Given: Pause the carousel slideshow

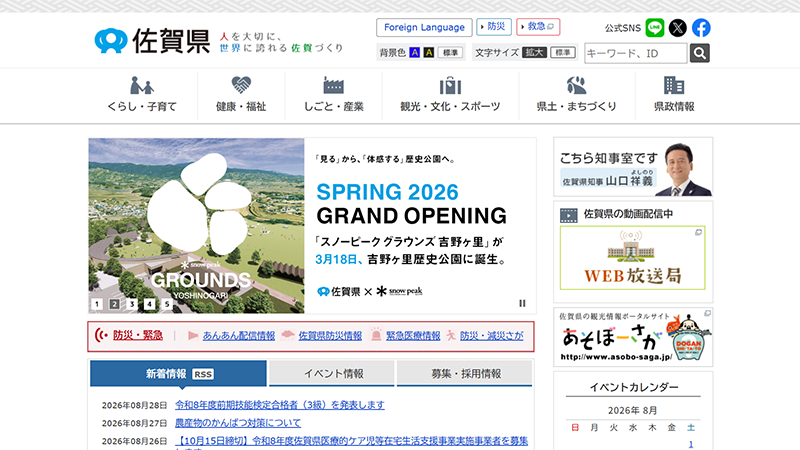Looking at the screenshot, I should 522,303.
